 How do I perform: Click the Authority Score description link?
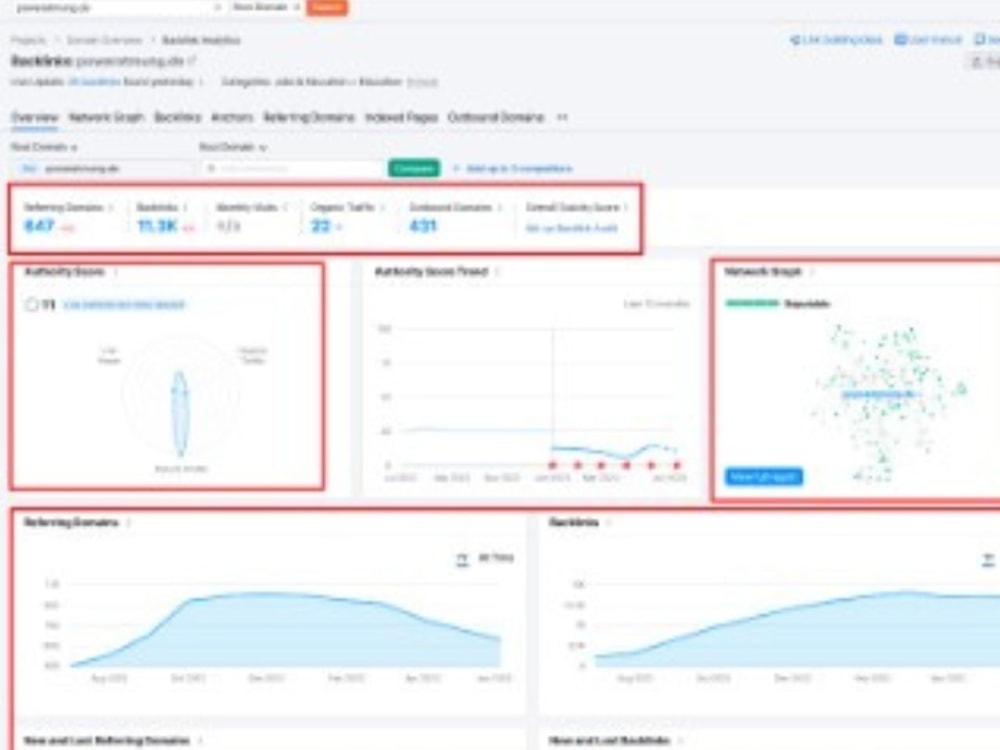pyautogui.click(x=124, y=305)
